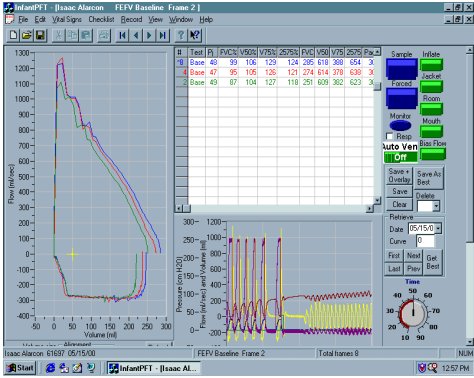The height and width of the screenshot is (378, 474).
Task: Open the Retrieve Date dropdown
Action: [438, 228]
